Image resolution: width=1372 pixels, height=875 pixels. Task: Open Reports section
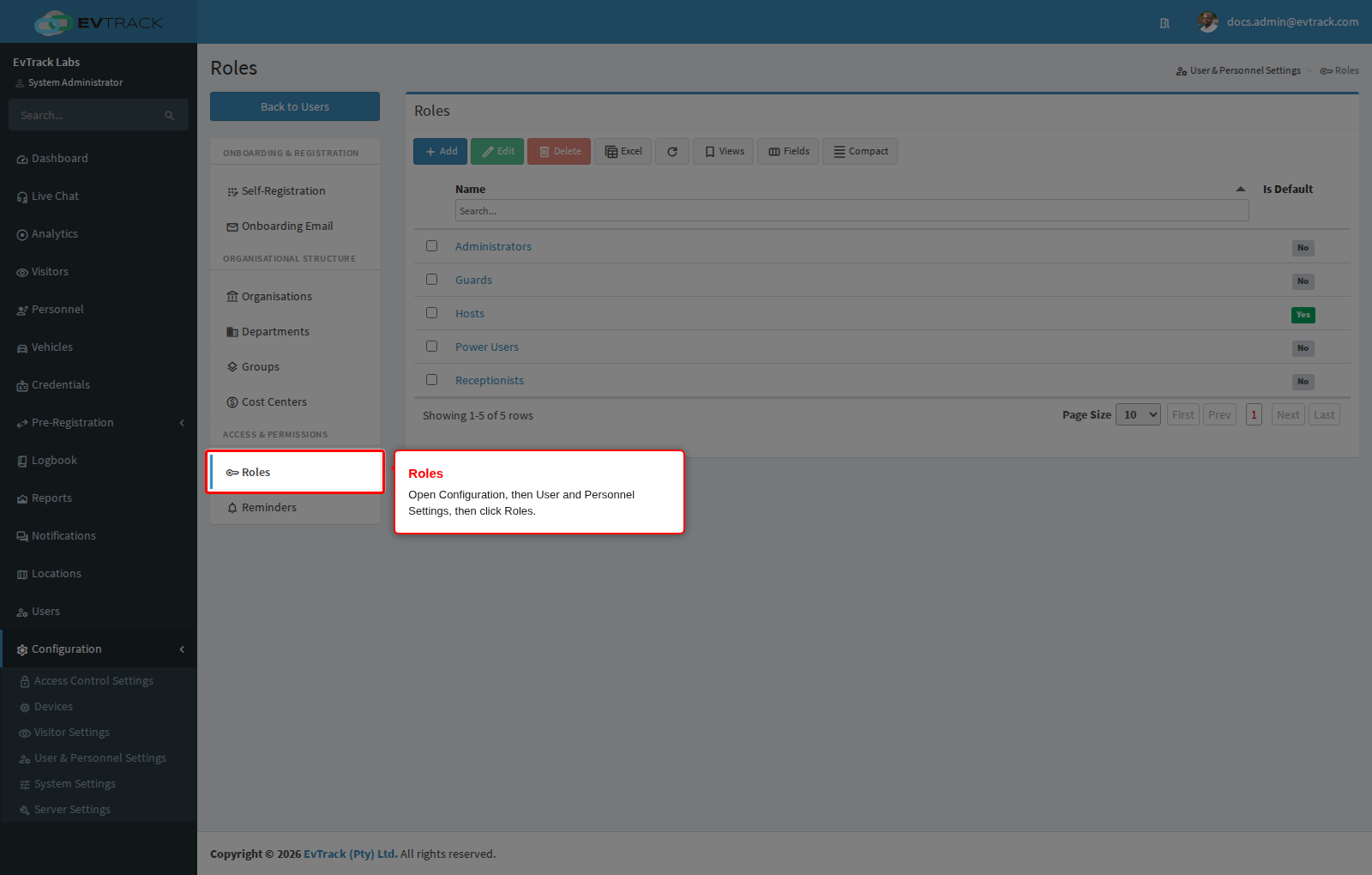pyautogui.click(x=99, y=498)
